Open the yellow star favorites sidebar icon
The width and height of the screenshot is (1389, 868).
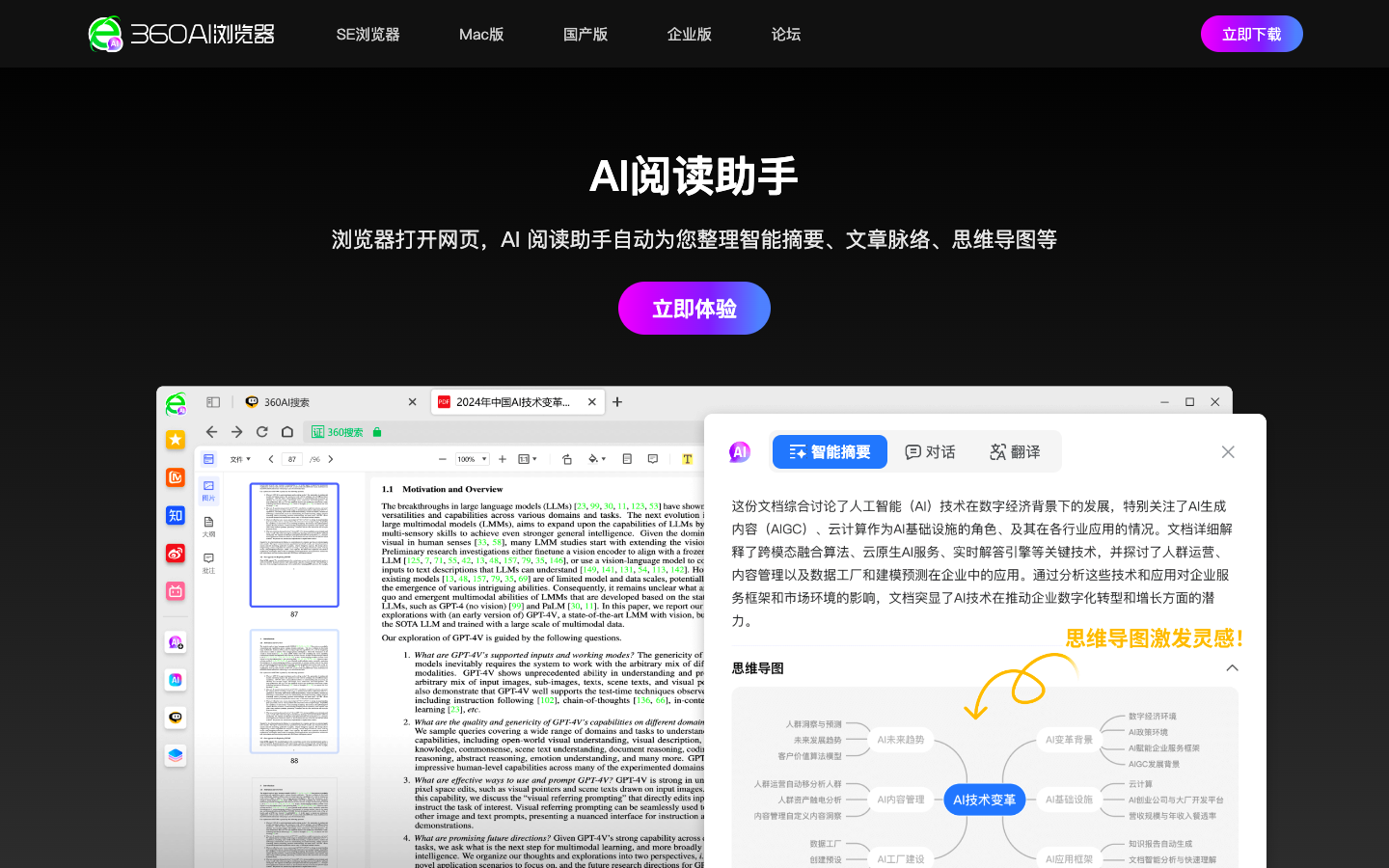(176, 440)
